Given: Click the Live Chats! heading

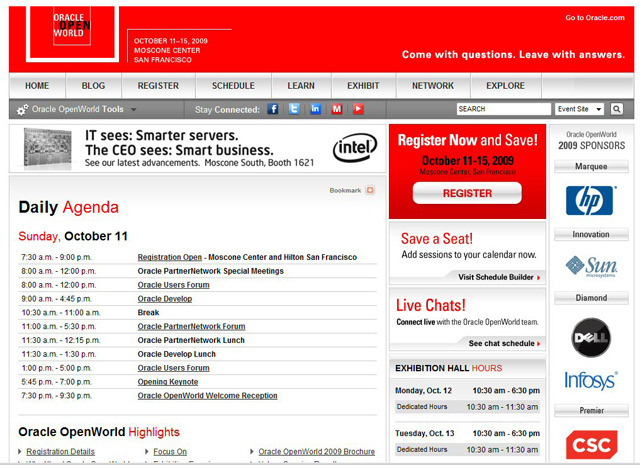Looking at the screenshot, I should (431, 305).
